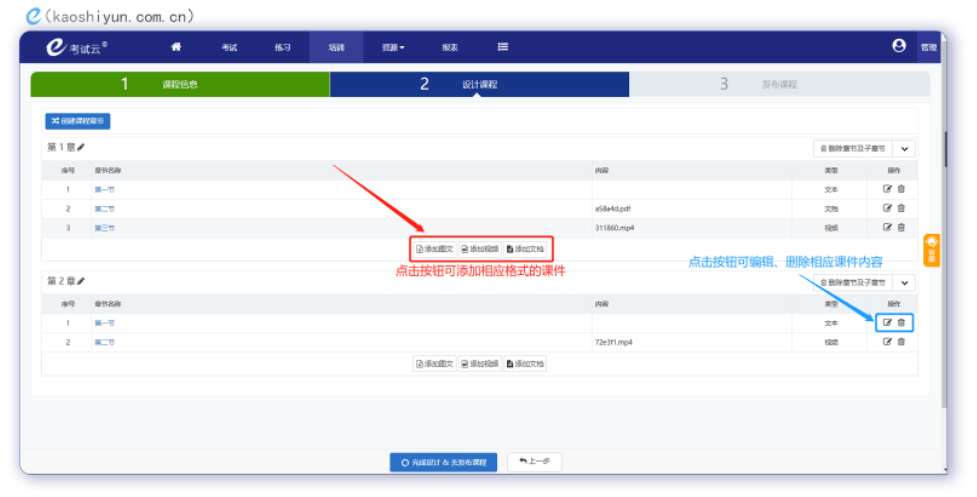
Task: Open the 第三节 link in chapter 1
Action: click(104, 228)
